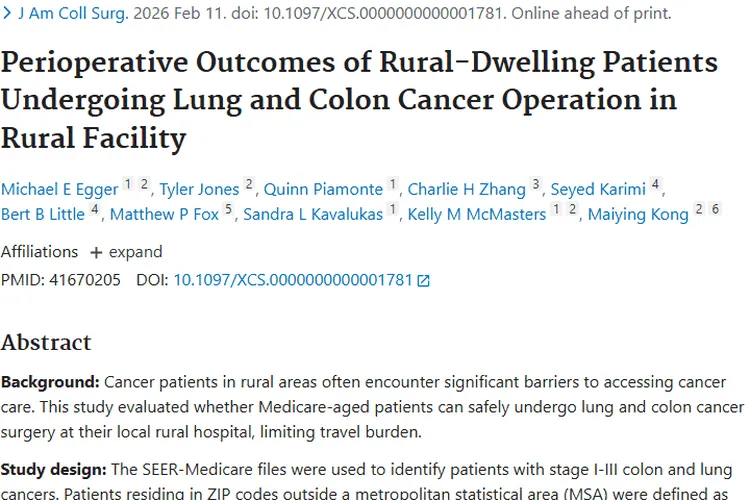Click affiliation superscript 3 after Charlie H Zhang

(536, 185)
